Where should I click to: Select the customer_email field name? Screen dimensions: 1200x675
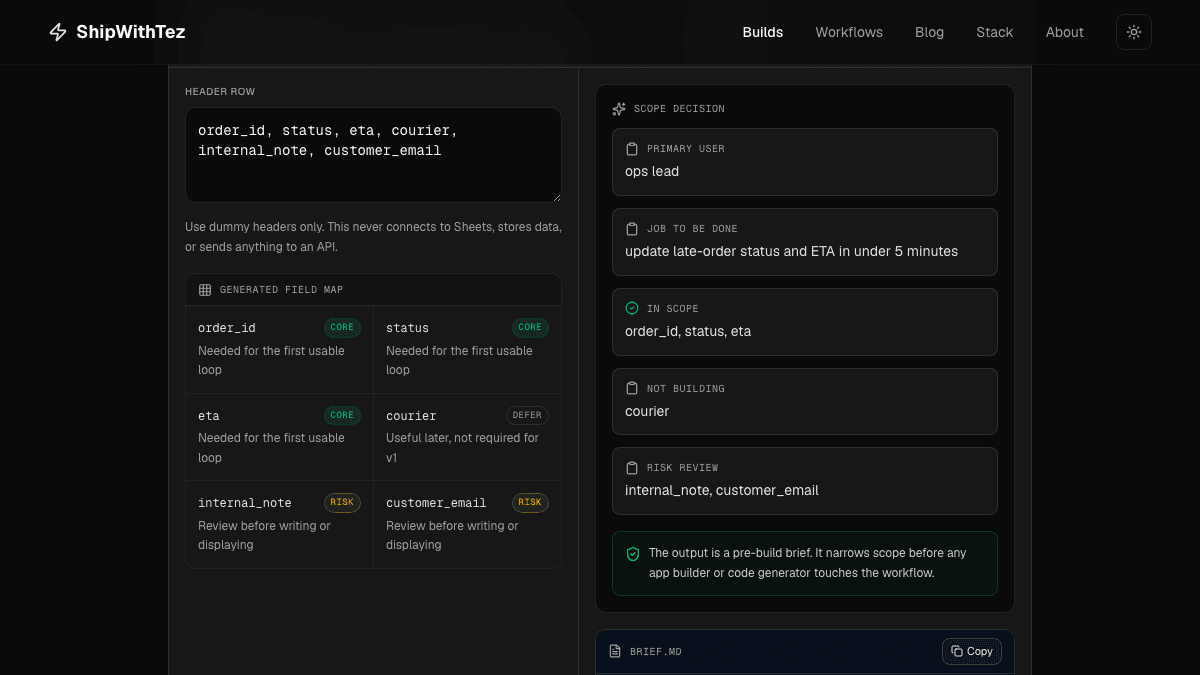tap(436, 503)
